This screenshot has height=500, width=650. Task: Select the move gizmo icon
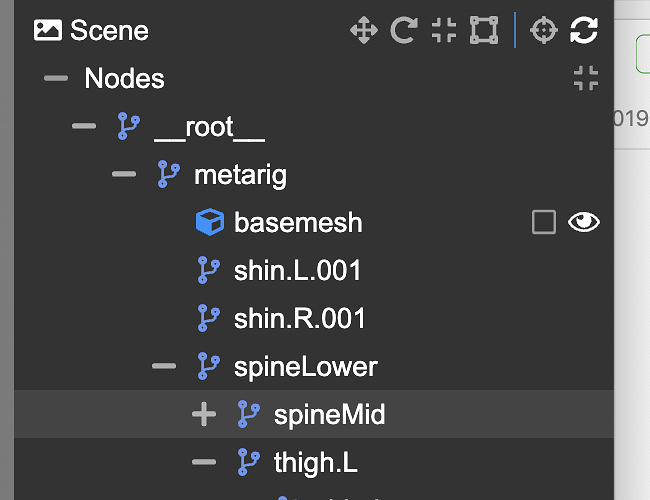click(x=364, y=30)
